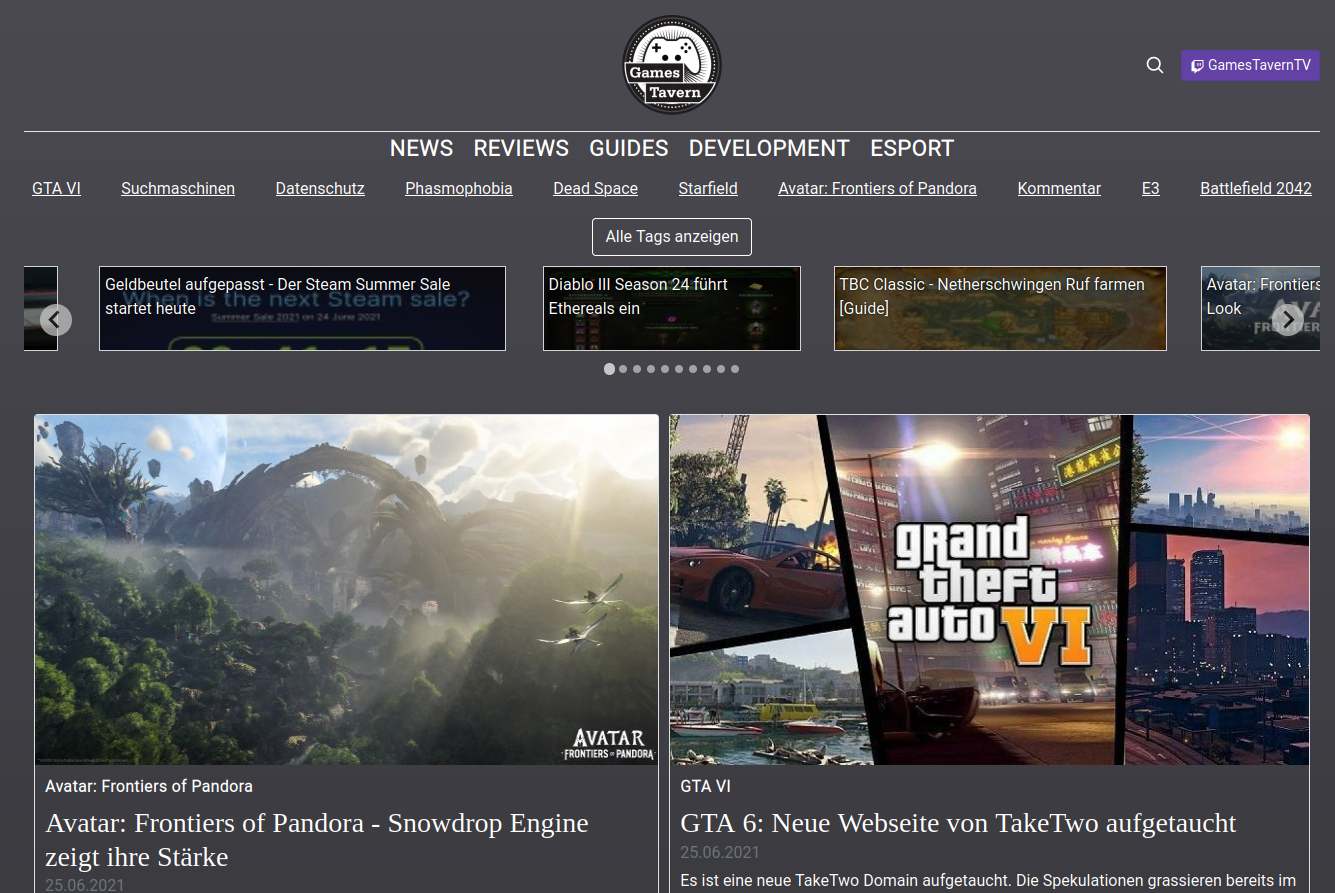Select the third carousel pagination dot

pos(637,369)
